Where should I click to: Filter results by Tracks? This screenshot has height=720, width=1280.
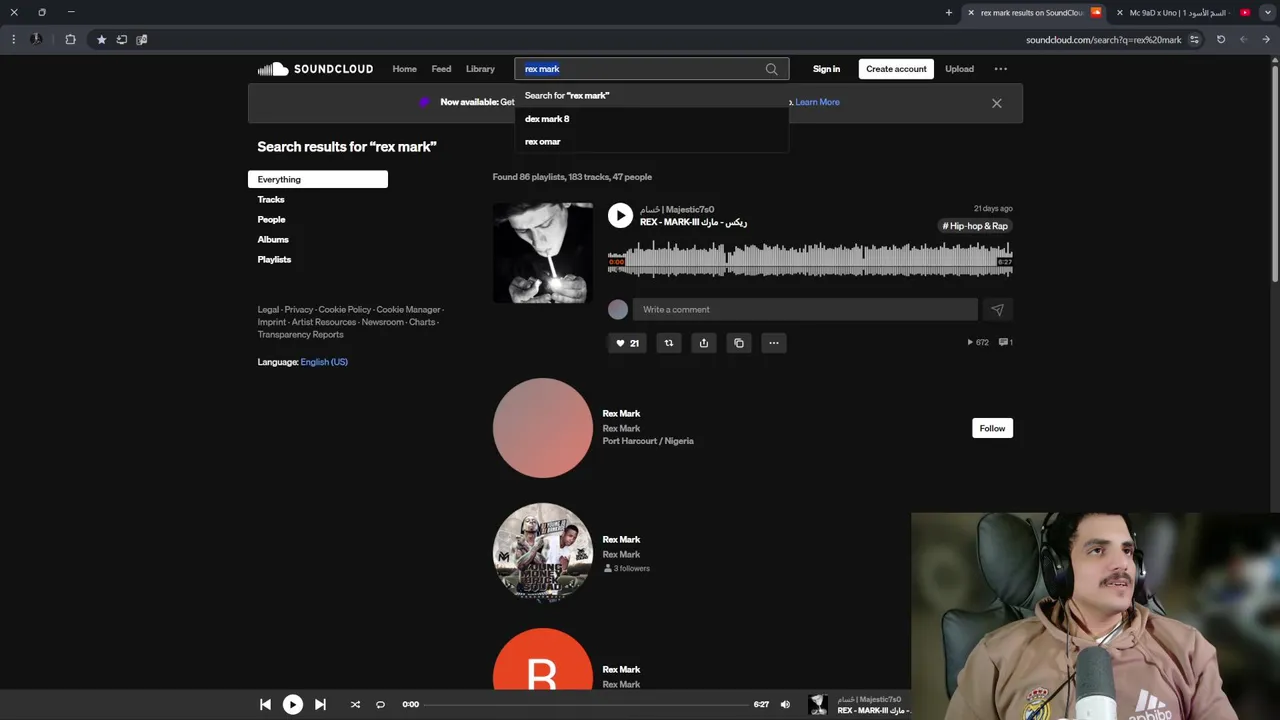[x=271, y=199]
